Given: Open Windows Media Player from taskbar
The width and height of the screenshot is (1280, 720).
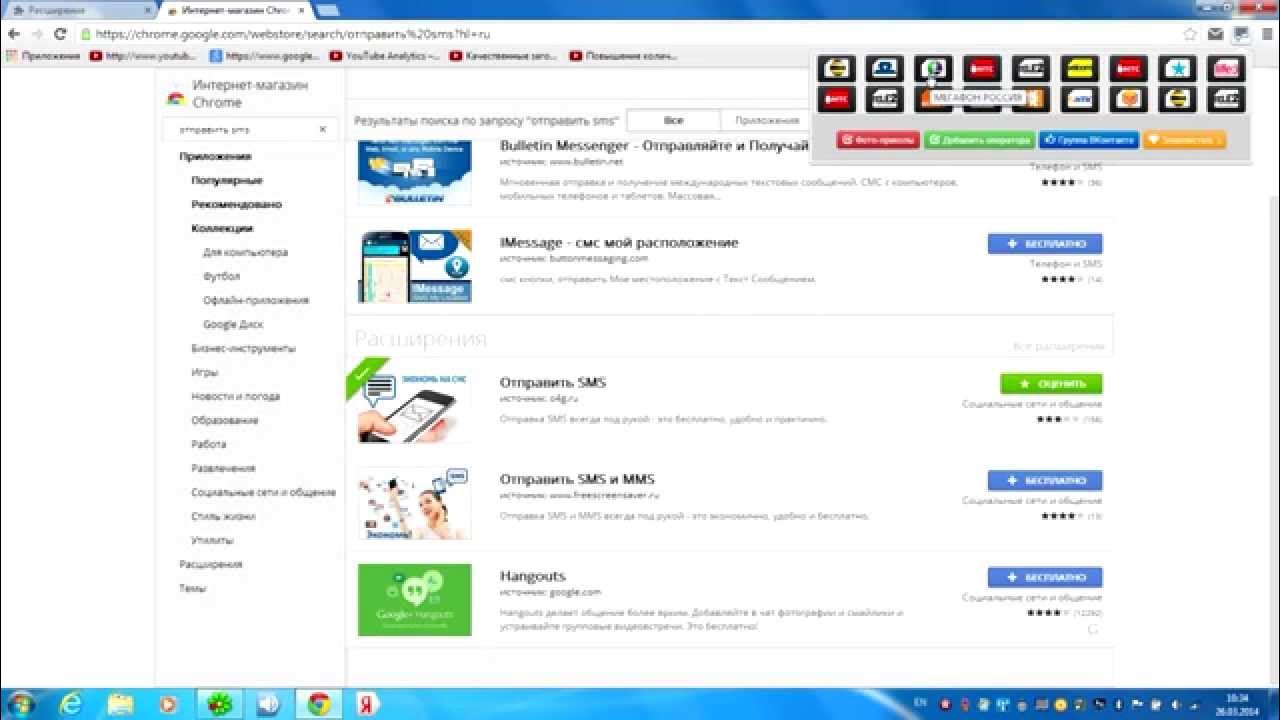Looking at the screenshot, I should click(169, 704).
